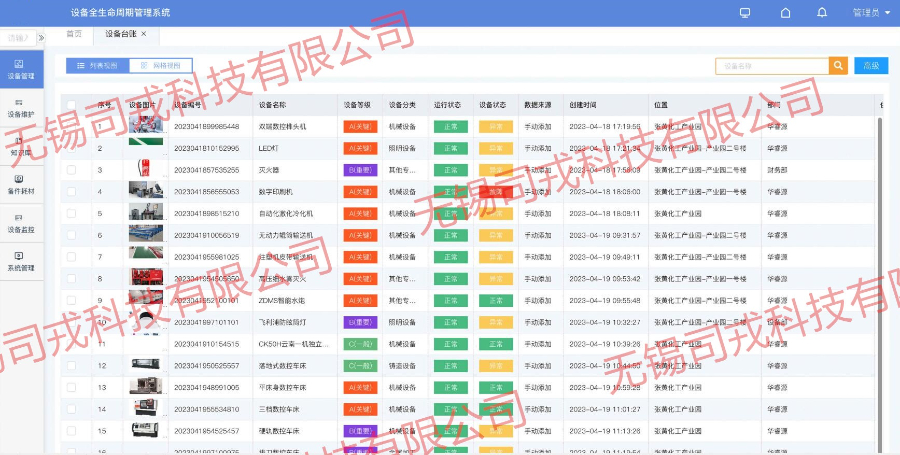
Task: Go to 备件耗材 sidebar module
Action: pos(20,184)
